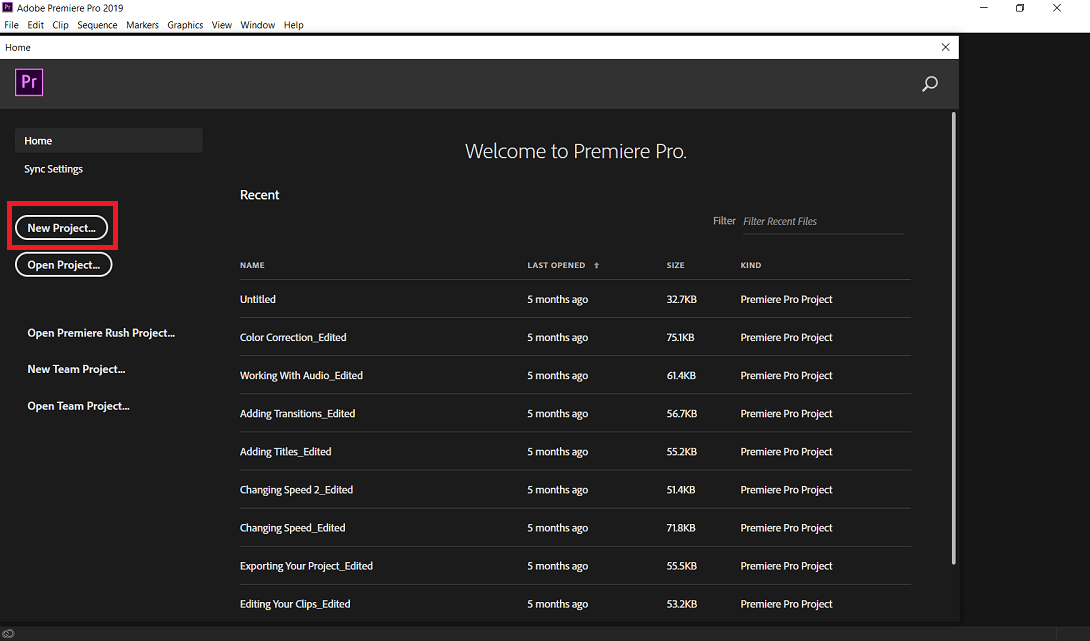Click Open Team Project link
The image size is (1090, 641).
tap(78, 406)
